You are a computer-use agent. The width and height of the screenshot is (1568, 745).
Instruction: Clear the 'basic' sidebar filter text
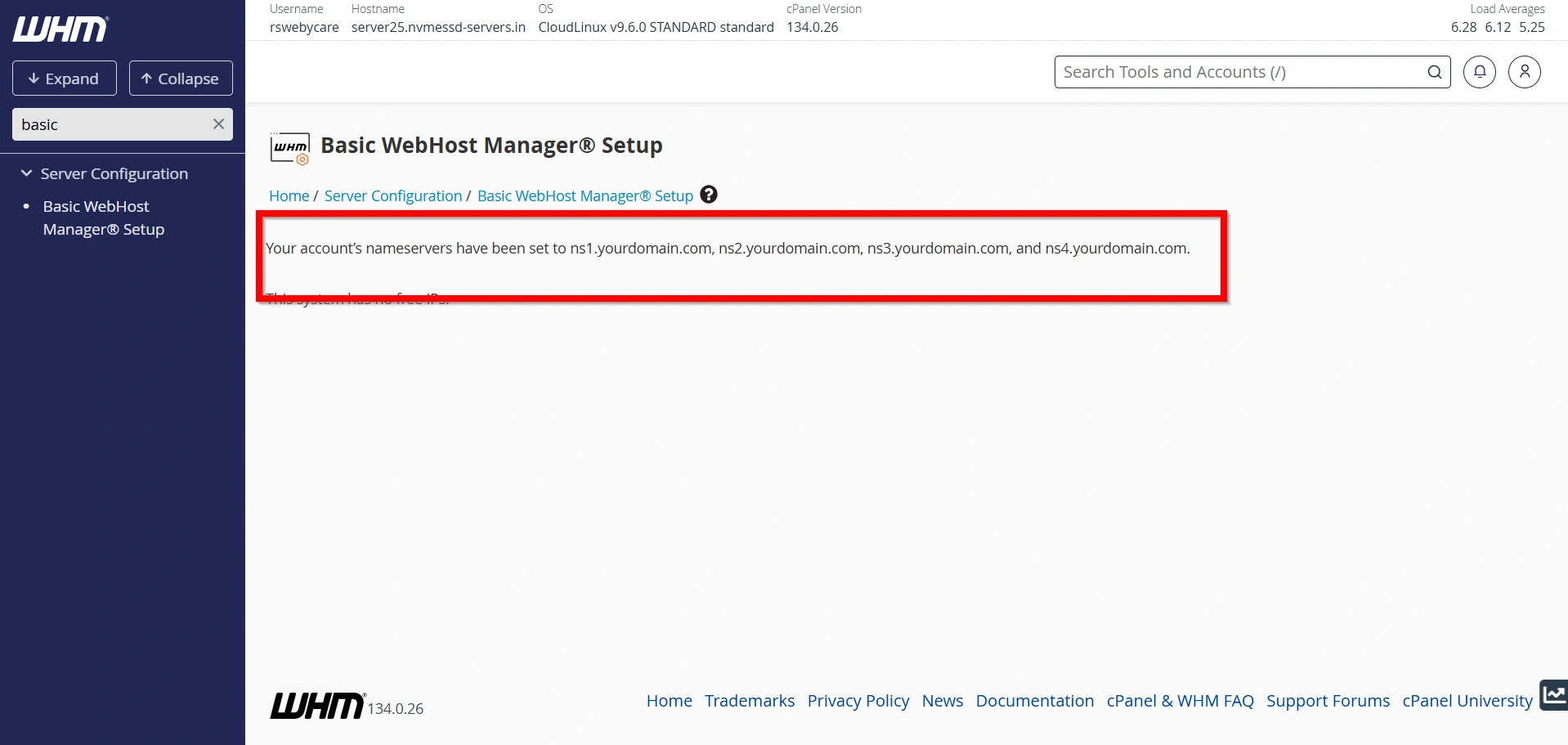(x=218, y=124)
